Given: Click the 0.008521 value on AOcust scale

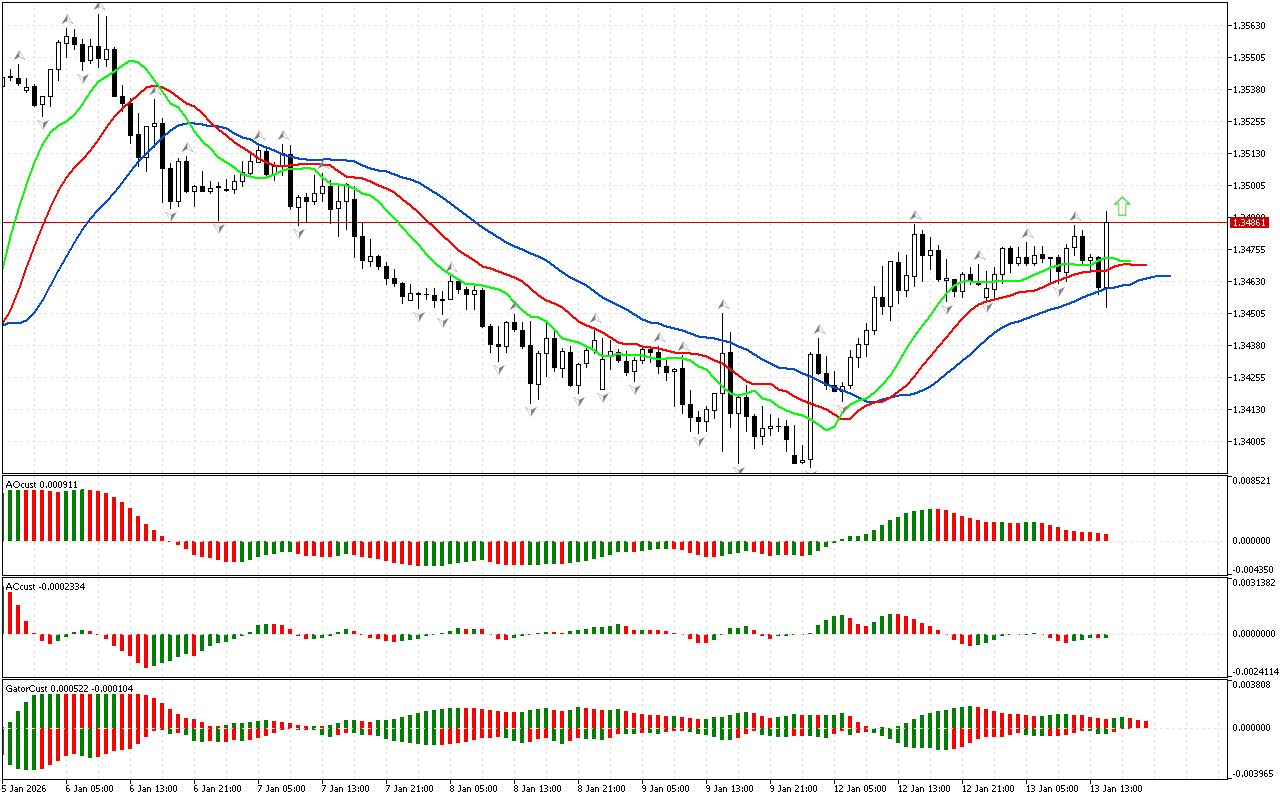Looking at the screenshot, I should pos(1254,481).
